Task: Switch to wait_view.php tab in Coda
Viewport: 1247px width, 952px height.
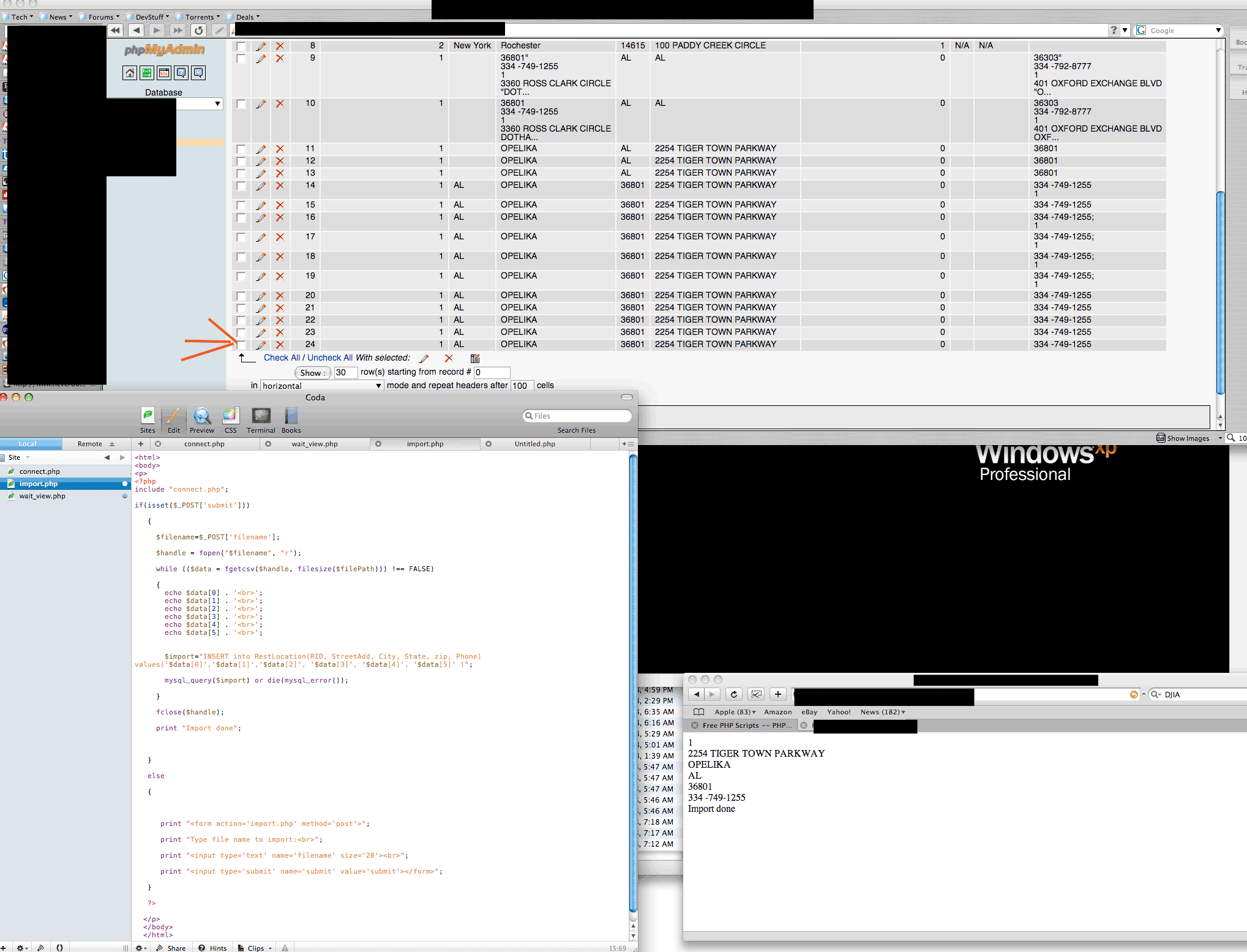Action: click(x=315, y=444)
